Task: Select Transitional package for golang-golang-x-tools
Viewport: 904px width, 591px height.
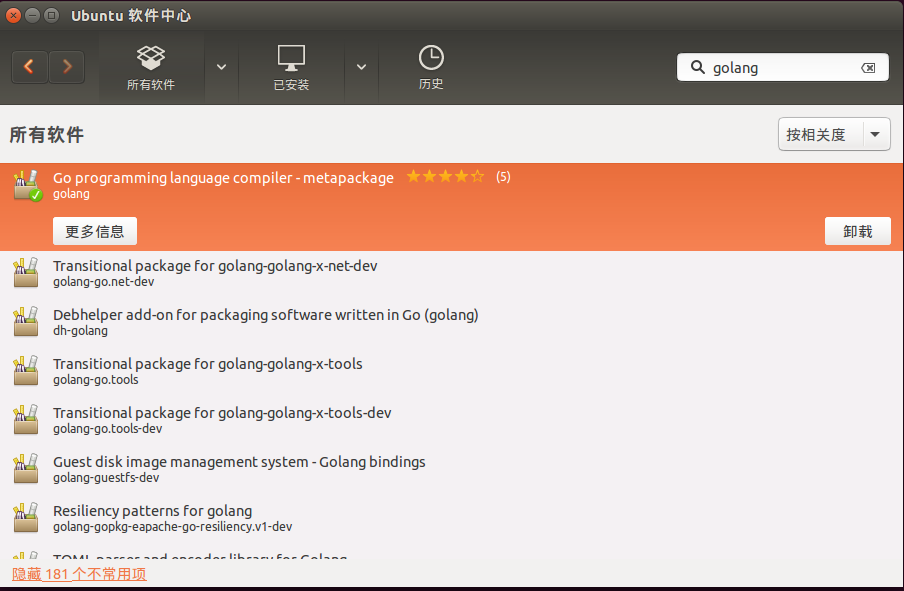Action: 452,371
